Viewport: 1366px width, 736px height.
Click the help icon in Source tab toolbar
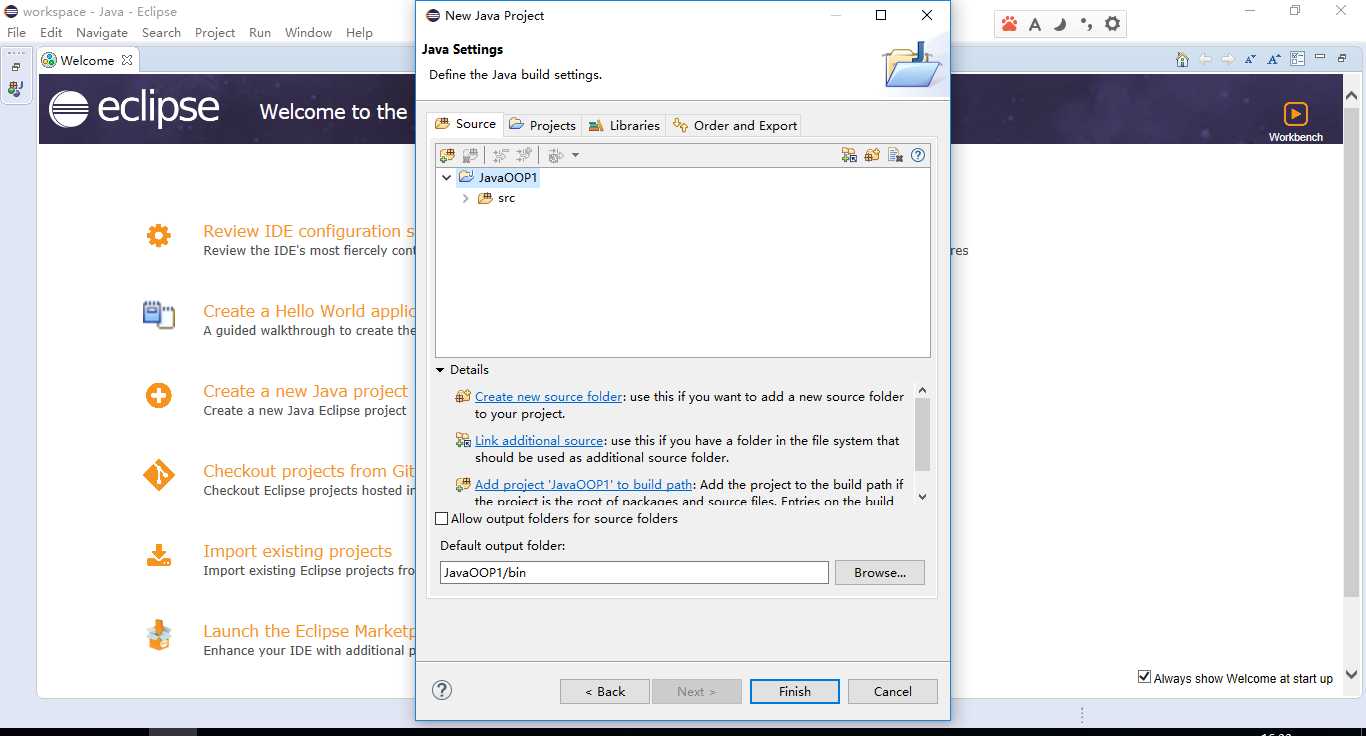coord(918,155)
